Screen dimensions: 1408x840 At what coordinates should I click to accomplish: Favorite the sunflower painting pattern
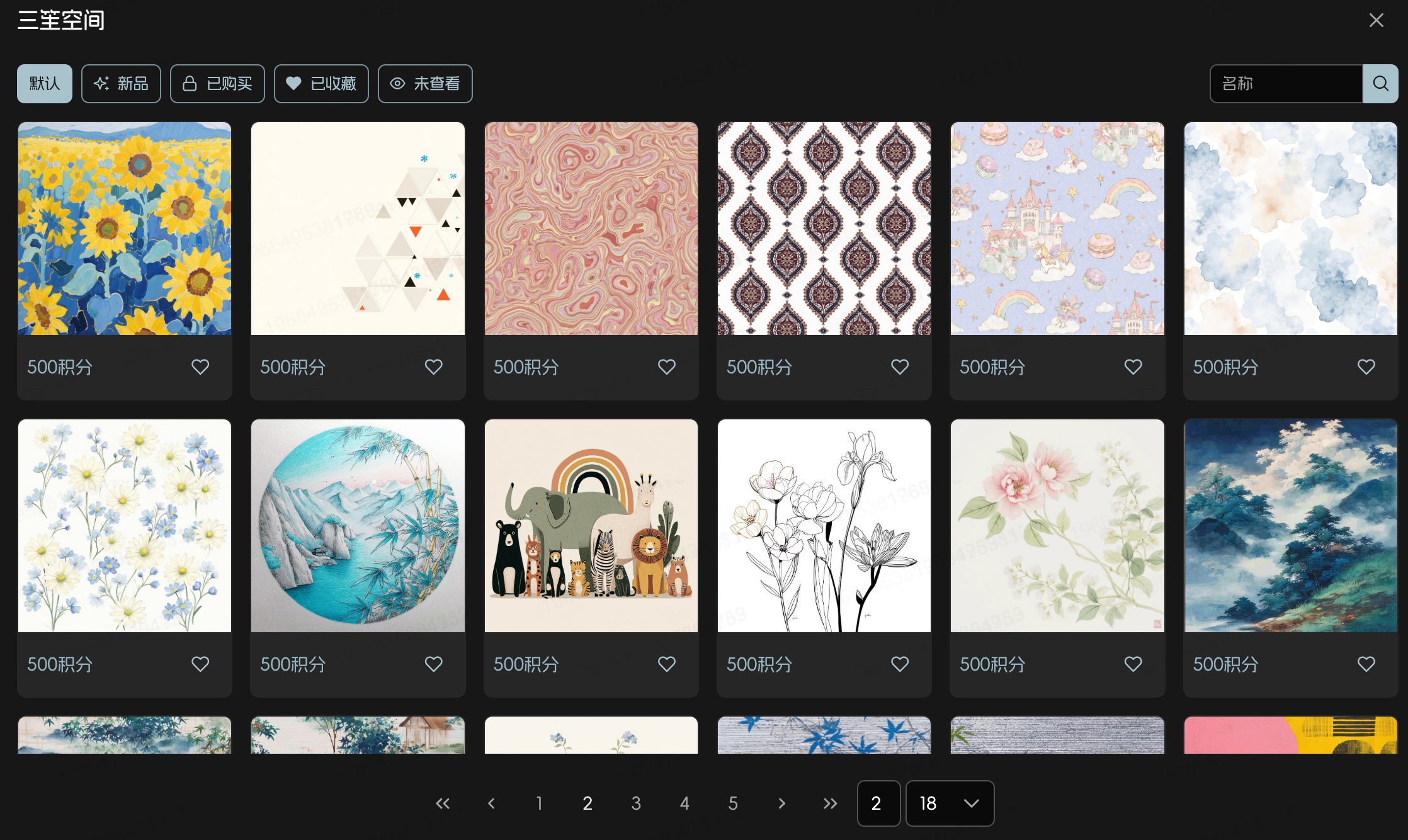(x=200, y=367)
